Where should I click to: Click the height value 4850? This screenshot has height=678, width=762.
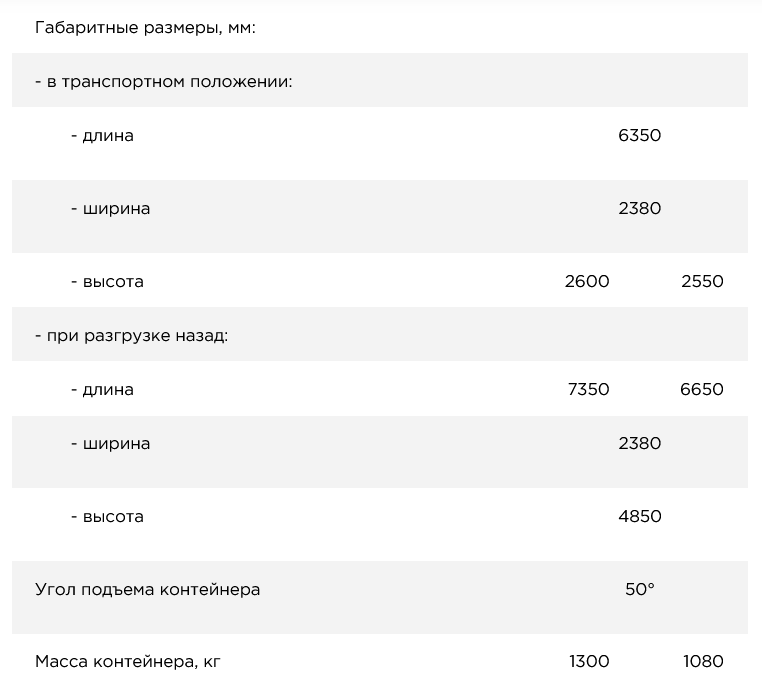(x=639, y=516)
